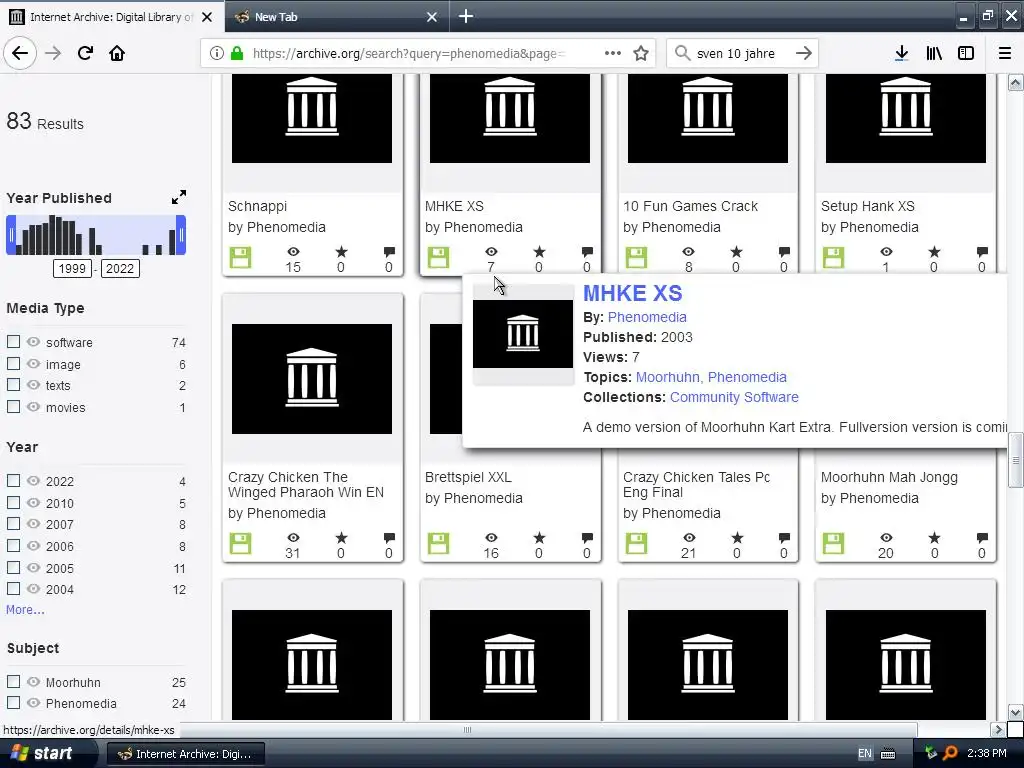1024x768 pixels.
Task: Open Crazy Chicken The Winged Pharaoh thumbnail
Action: pos(312,379)
